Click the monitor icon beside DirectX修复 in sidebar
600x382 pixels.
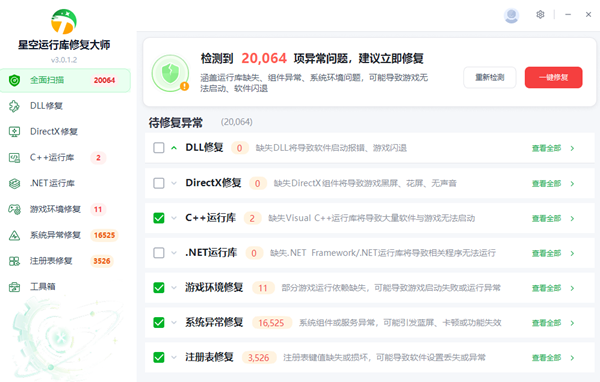(x=14, y=132)
